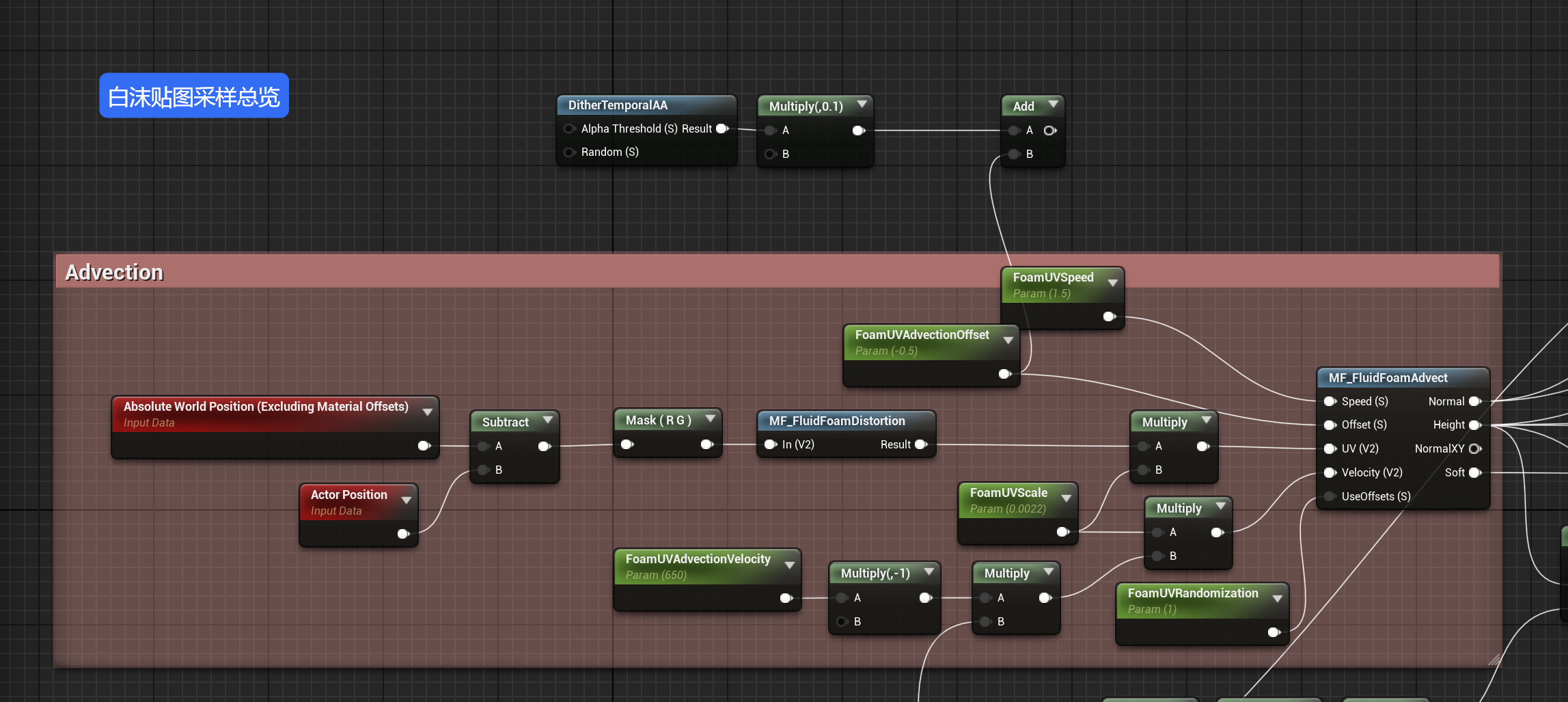Click the Mask (R G) input pin
Image resolution: width=1568 pixels, height=702 pixels.
point(627,444)
